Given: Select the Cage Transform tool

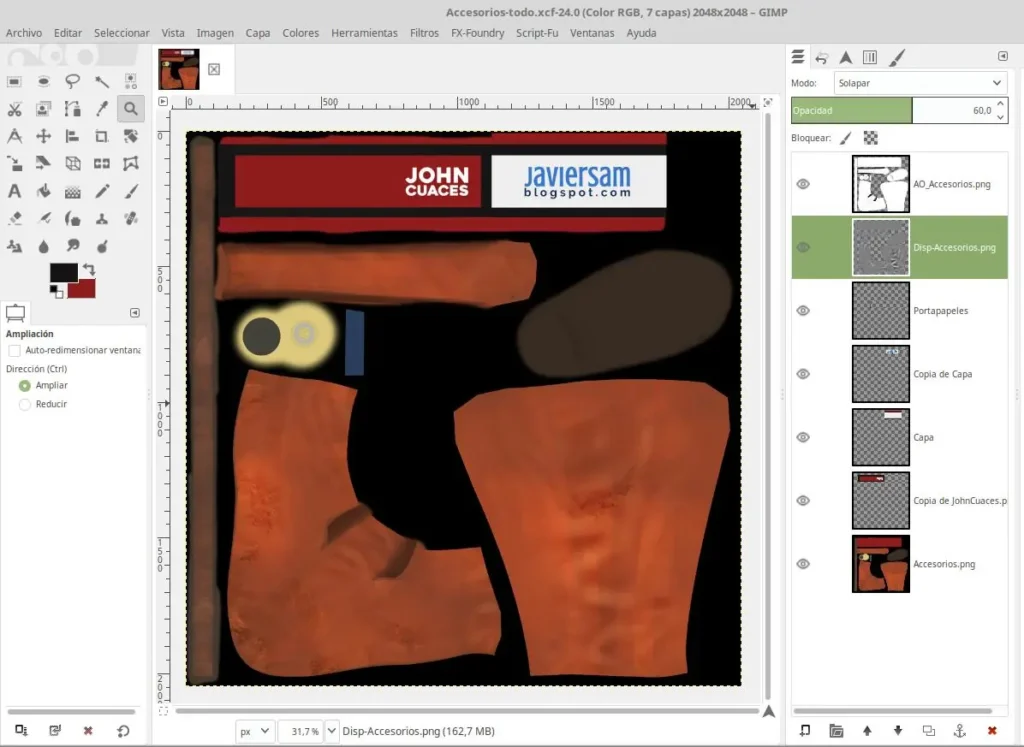Looking at the screenshot, I should 131,163.
